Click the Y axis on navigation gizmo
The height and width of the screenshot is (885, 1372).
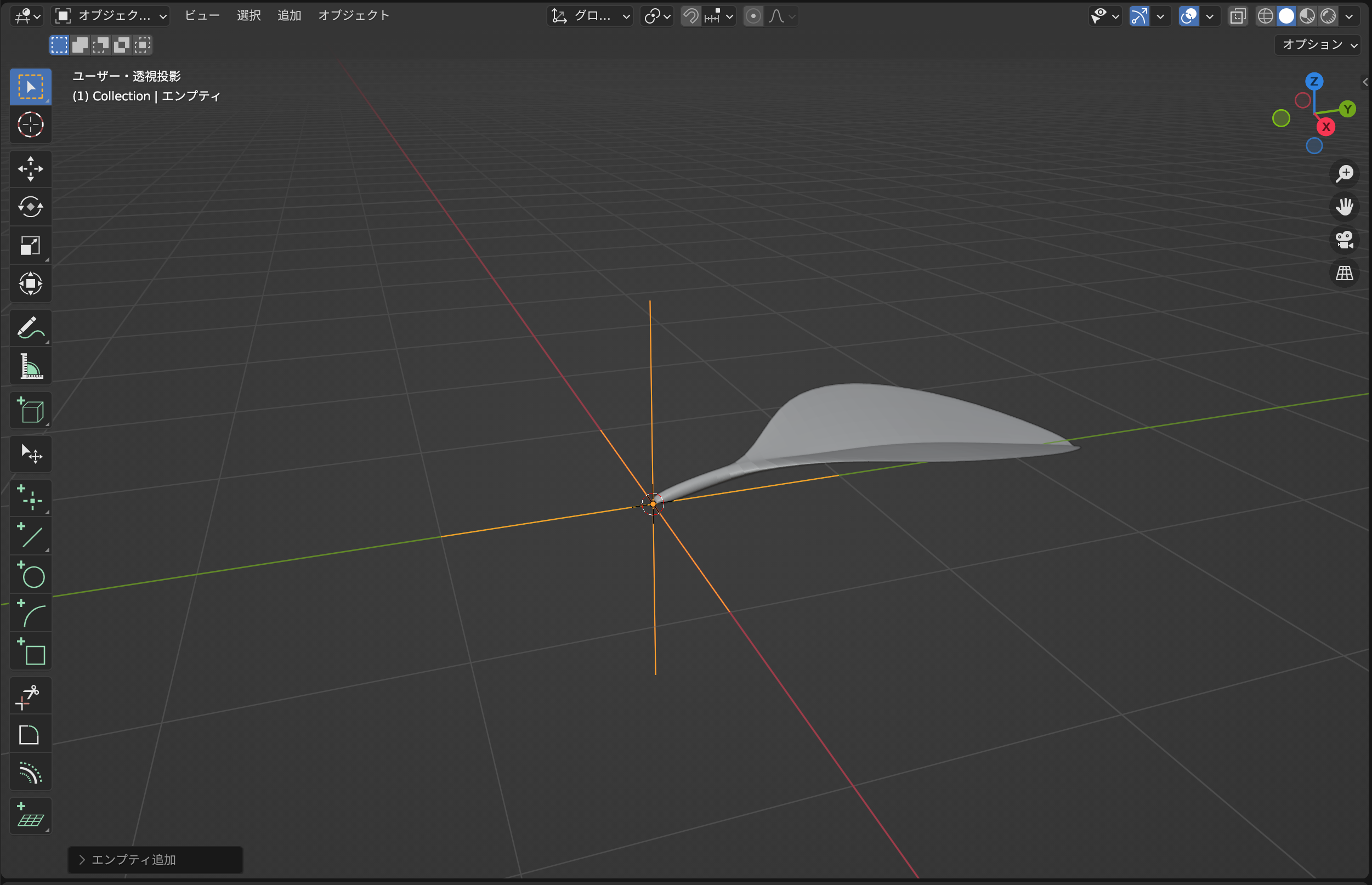click(x=1347, y=109)
